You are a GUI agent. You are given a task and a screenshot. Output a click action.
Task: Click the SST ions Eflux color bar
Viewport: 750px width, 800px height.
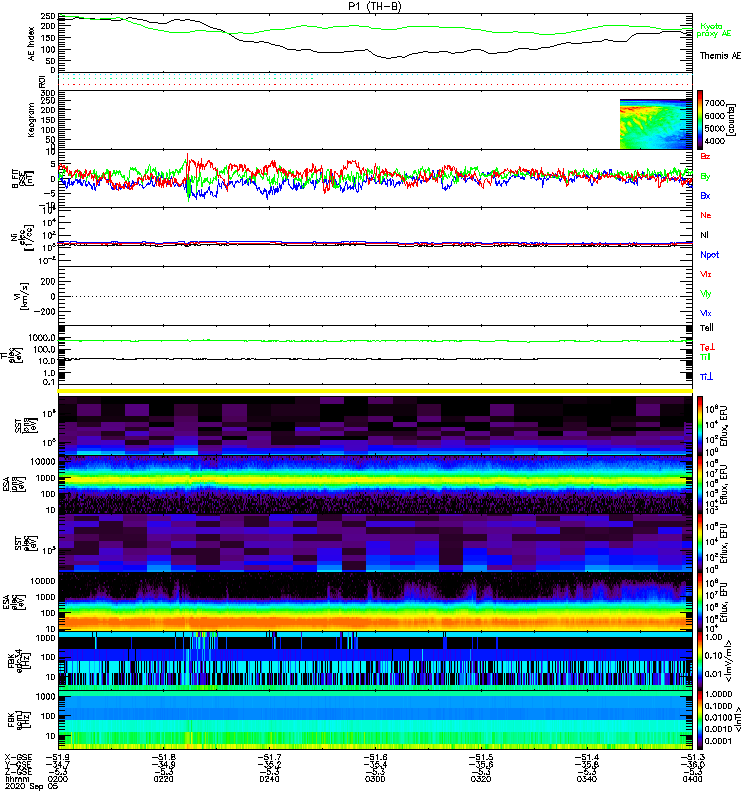point(700,426)
